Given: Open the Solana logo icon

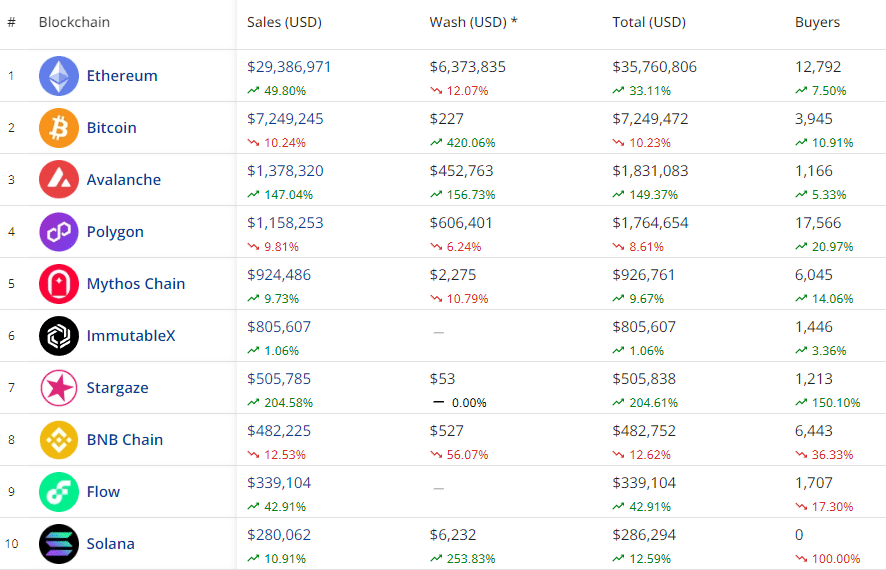Looking at the screenshot, I should point(58,544).
